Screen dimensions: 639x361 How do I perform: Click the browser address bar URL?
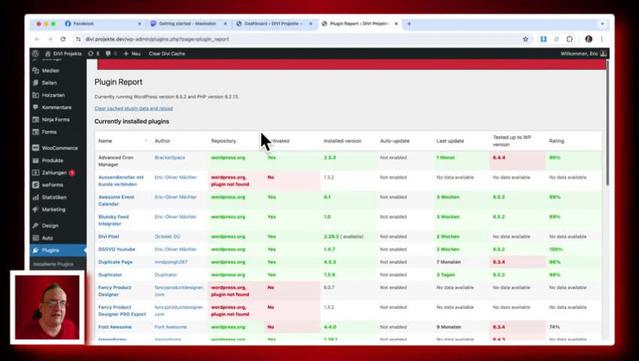[x=157, y=39]
